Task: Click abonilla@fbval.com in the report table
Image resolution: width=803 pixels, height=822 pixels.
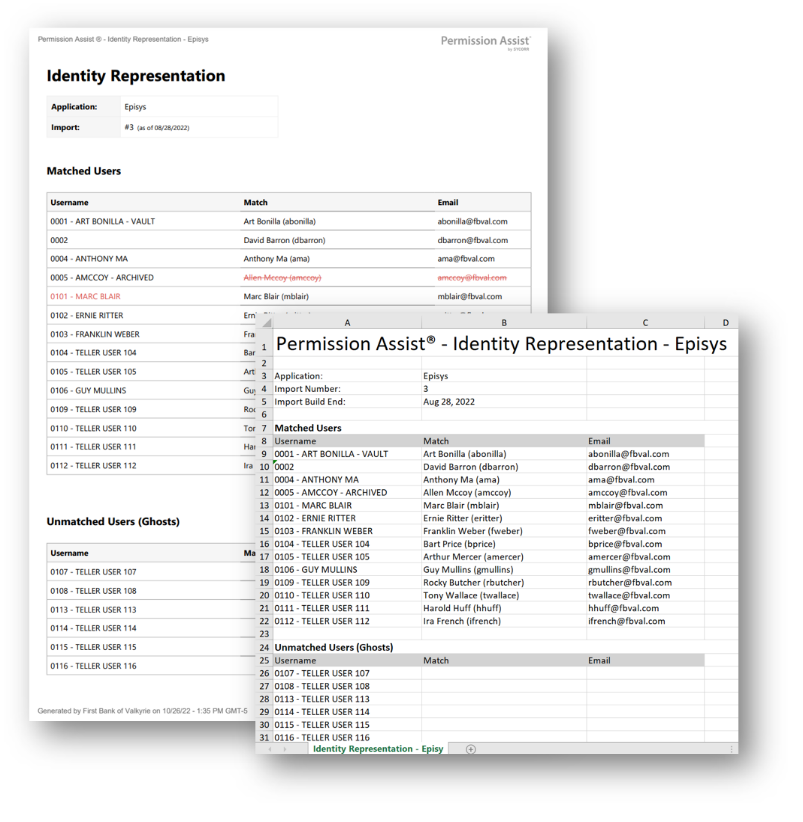Action: 472,221
